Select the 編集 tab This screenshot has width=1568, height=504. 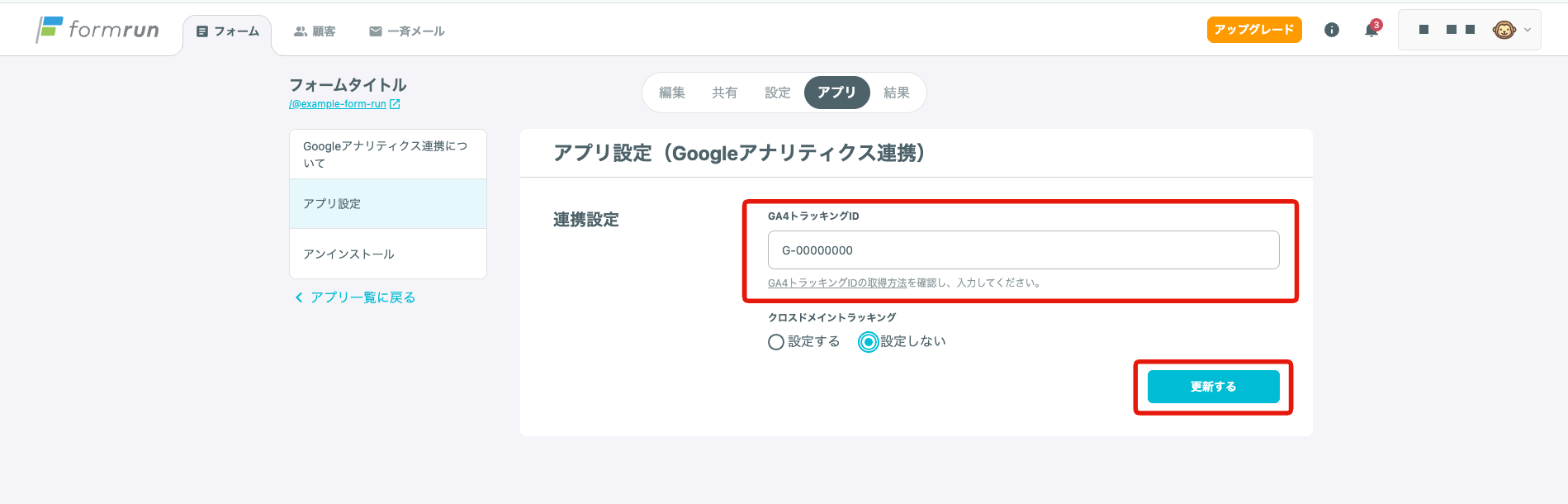672,93
